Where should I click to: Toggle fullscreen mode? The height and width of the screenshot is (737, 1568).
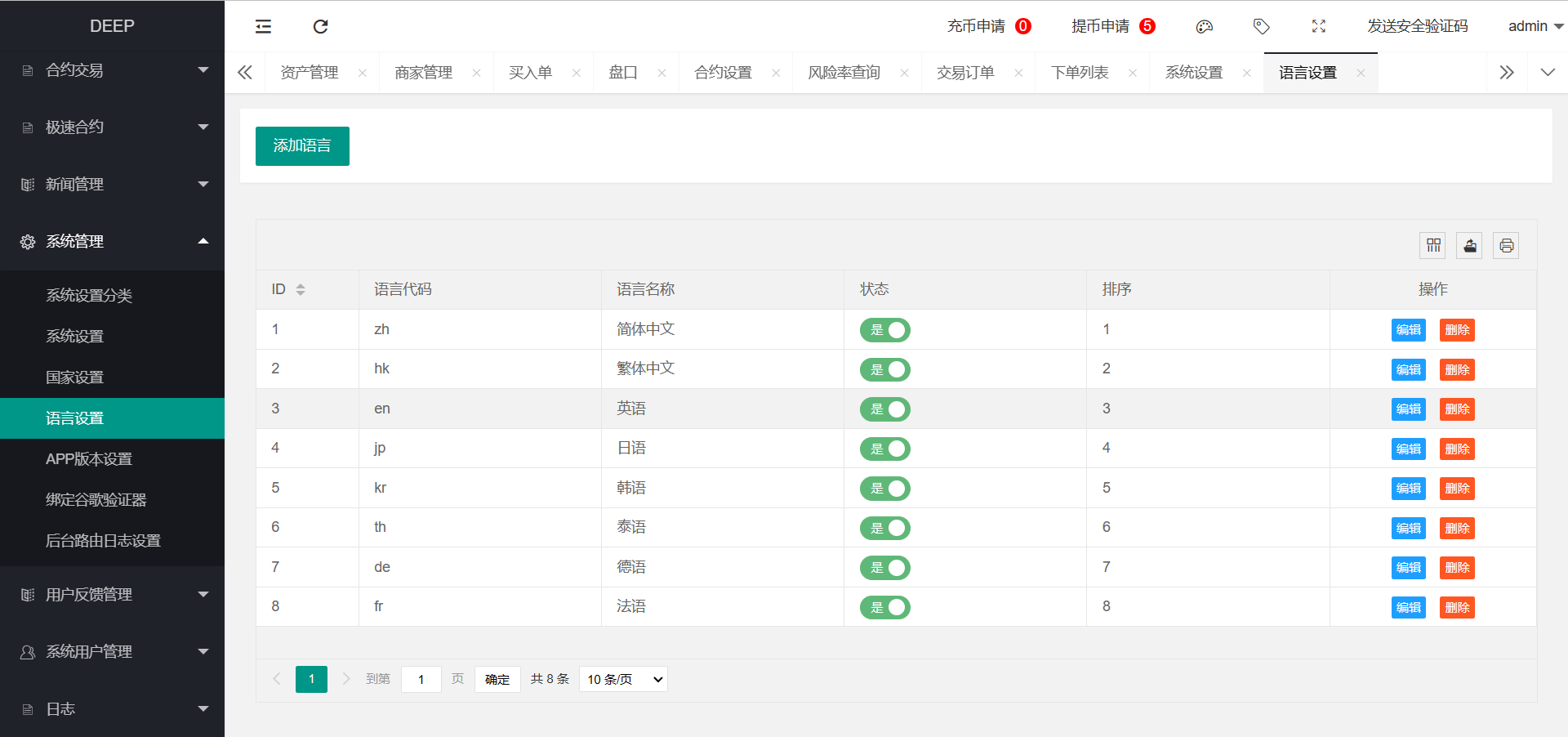pyautogui.click(x=1318, y=26)
